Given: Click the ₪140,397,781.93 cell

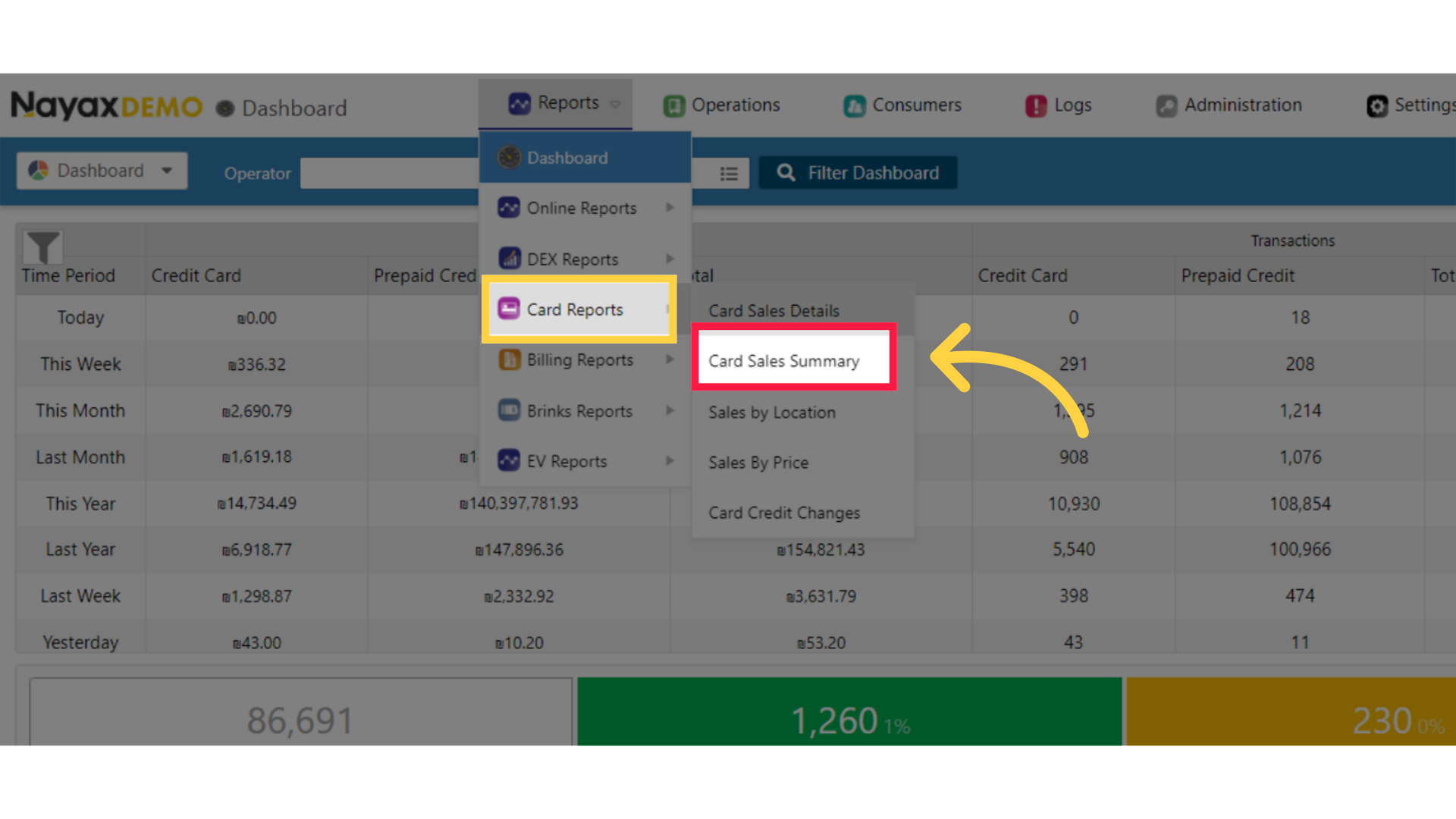Looking at the screenshot, I should [x=519, y=504].
